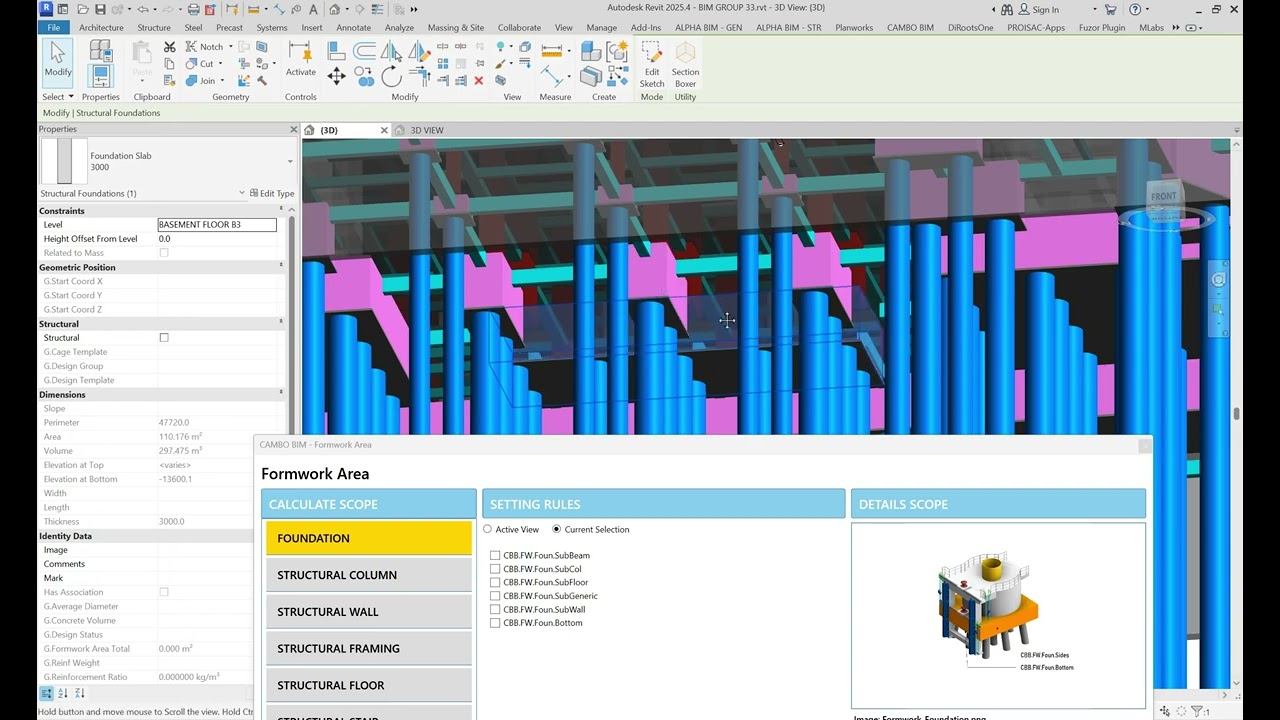Toggle the Structural checkbox
Image resolution: width=1280 pixels, height=720 pixels.
pyautogui.click(x=164, y=338)
